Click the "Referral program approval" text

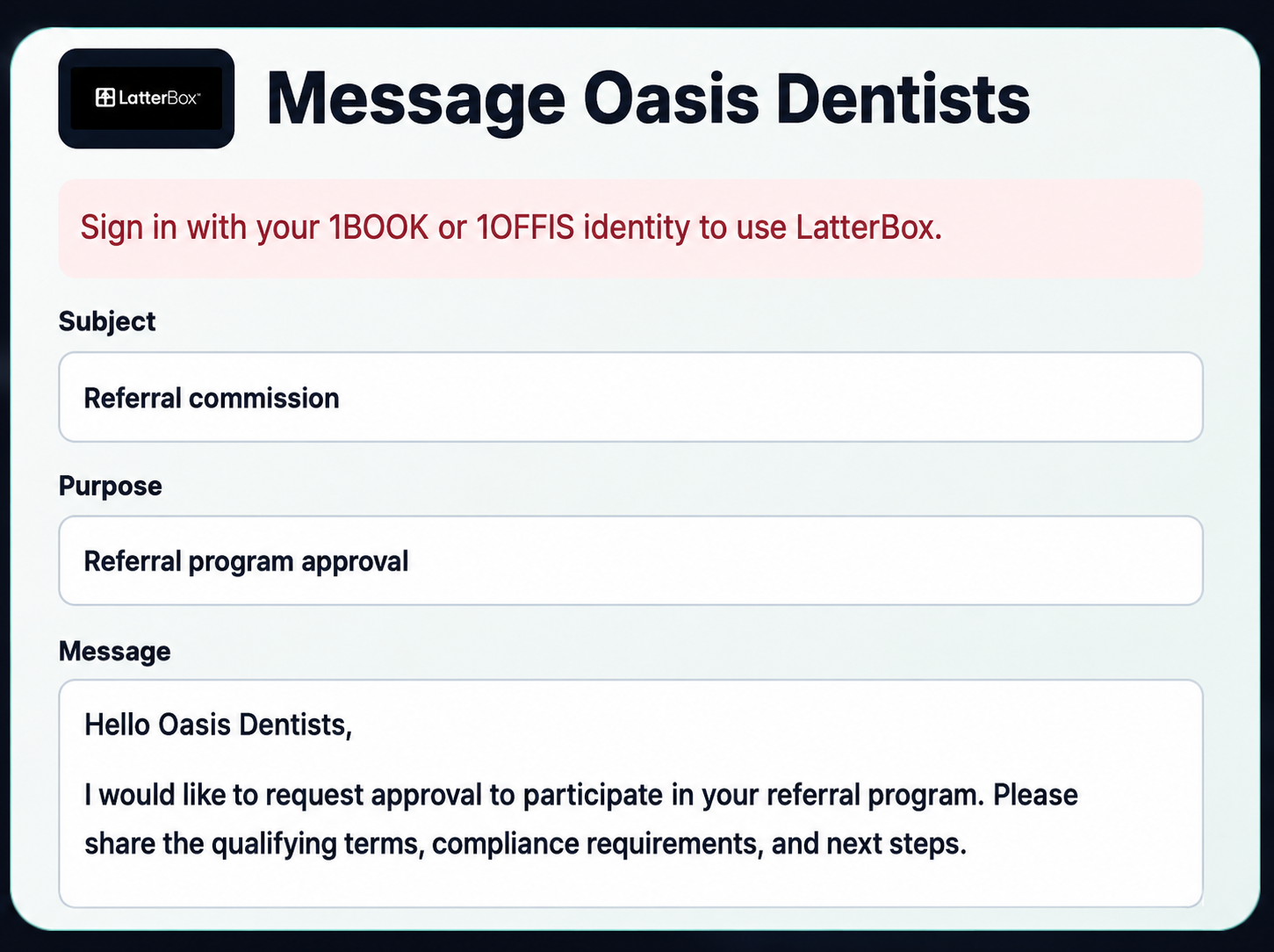click(247, 562)
